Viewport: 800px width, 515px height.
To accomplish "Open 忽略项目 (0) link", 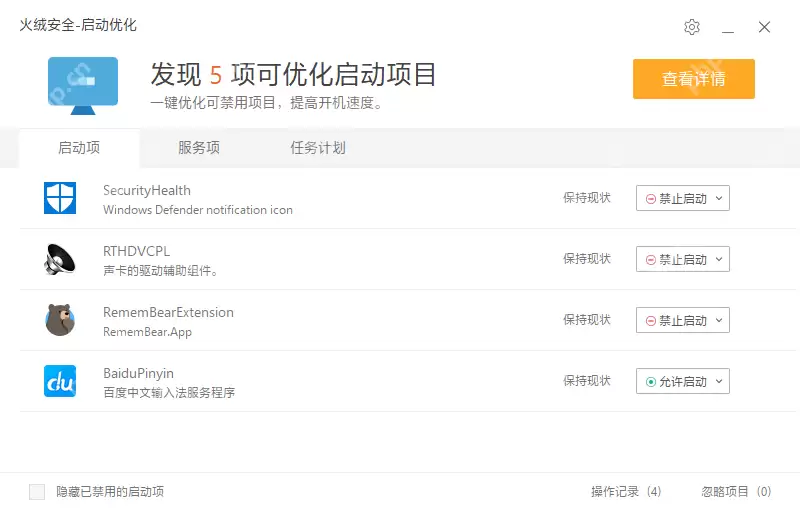I will [736, 492].
